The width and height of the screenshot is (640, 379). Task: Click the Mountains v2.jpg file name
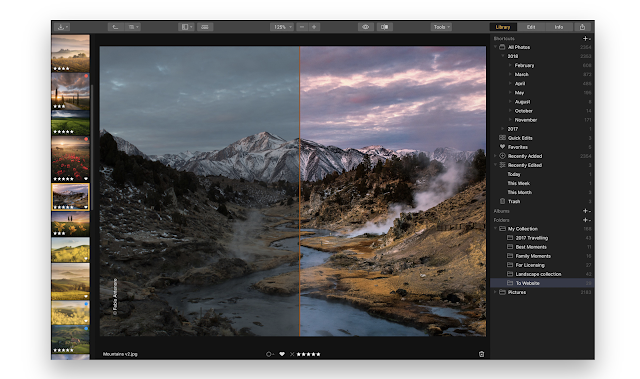point(120,354)
